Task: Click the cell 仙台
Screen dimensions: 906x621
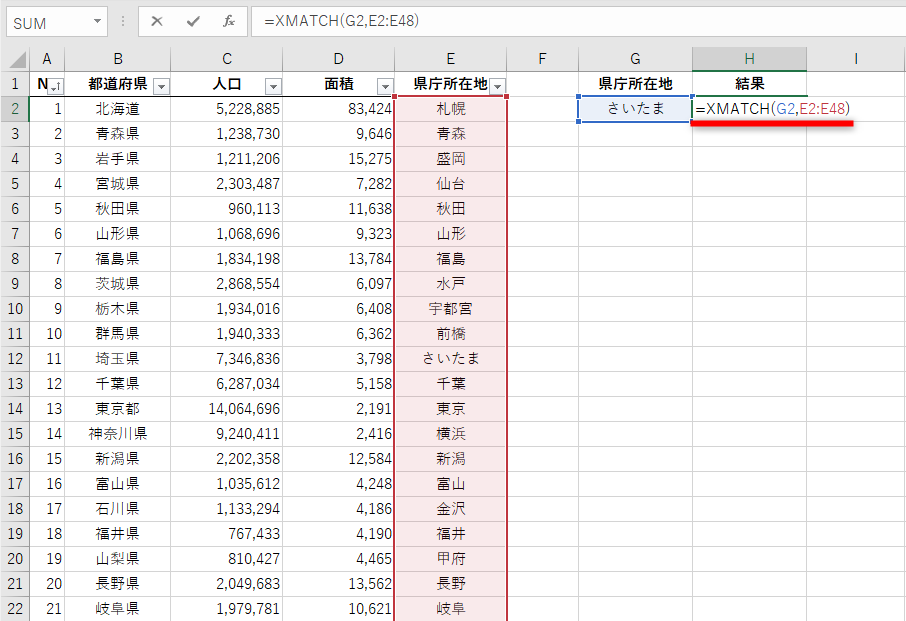Action: coord(451,184)
